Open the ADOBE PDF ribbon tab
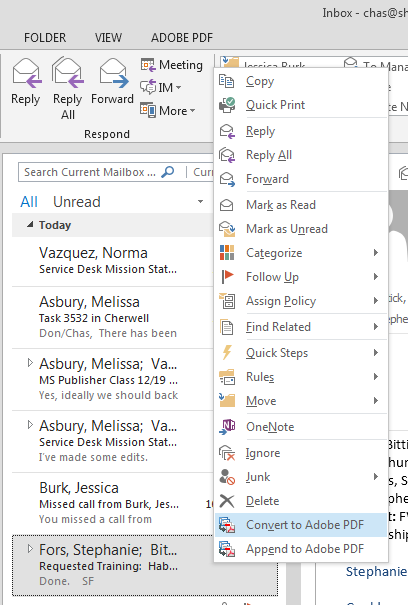This screenshot has height=605, width=408. click(x=182, y=38)
